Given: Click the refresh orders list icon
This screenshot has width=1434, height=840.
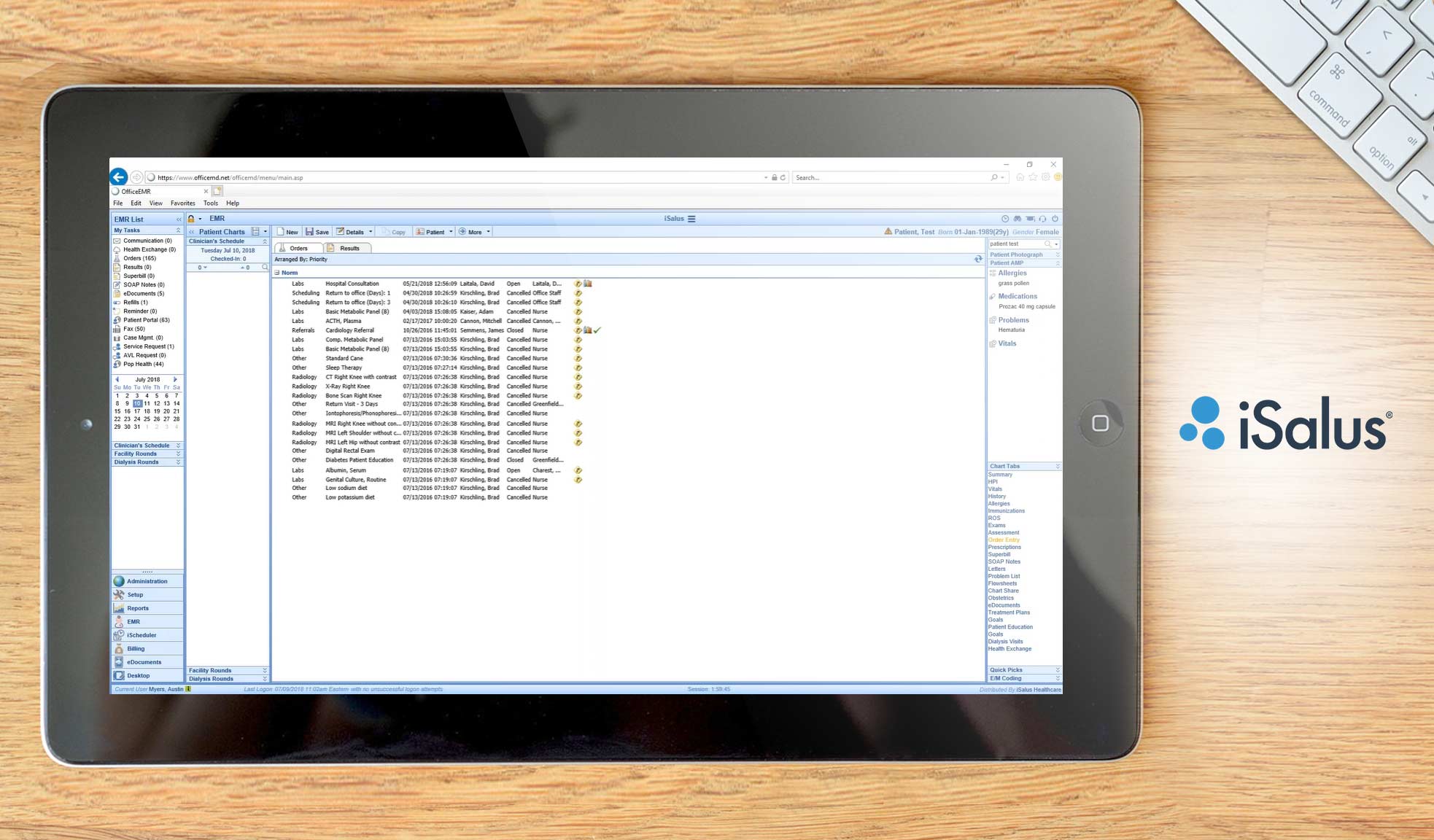Looking at the screenshot, I should 978,260.
